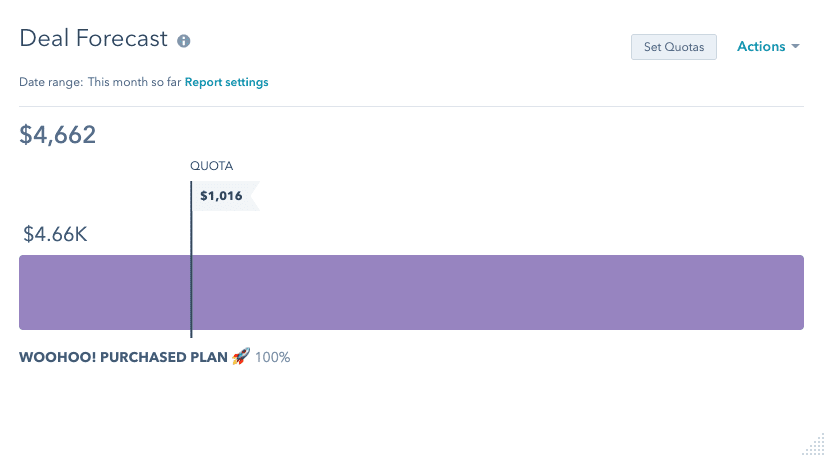Click the caret arrow next to Actions
This screenshot has width=825, height=457.
795,47
